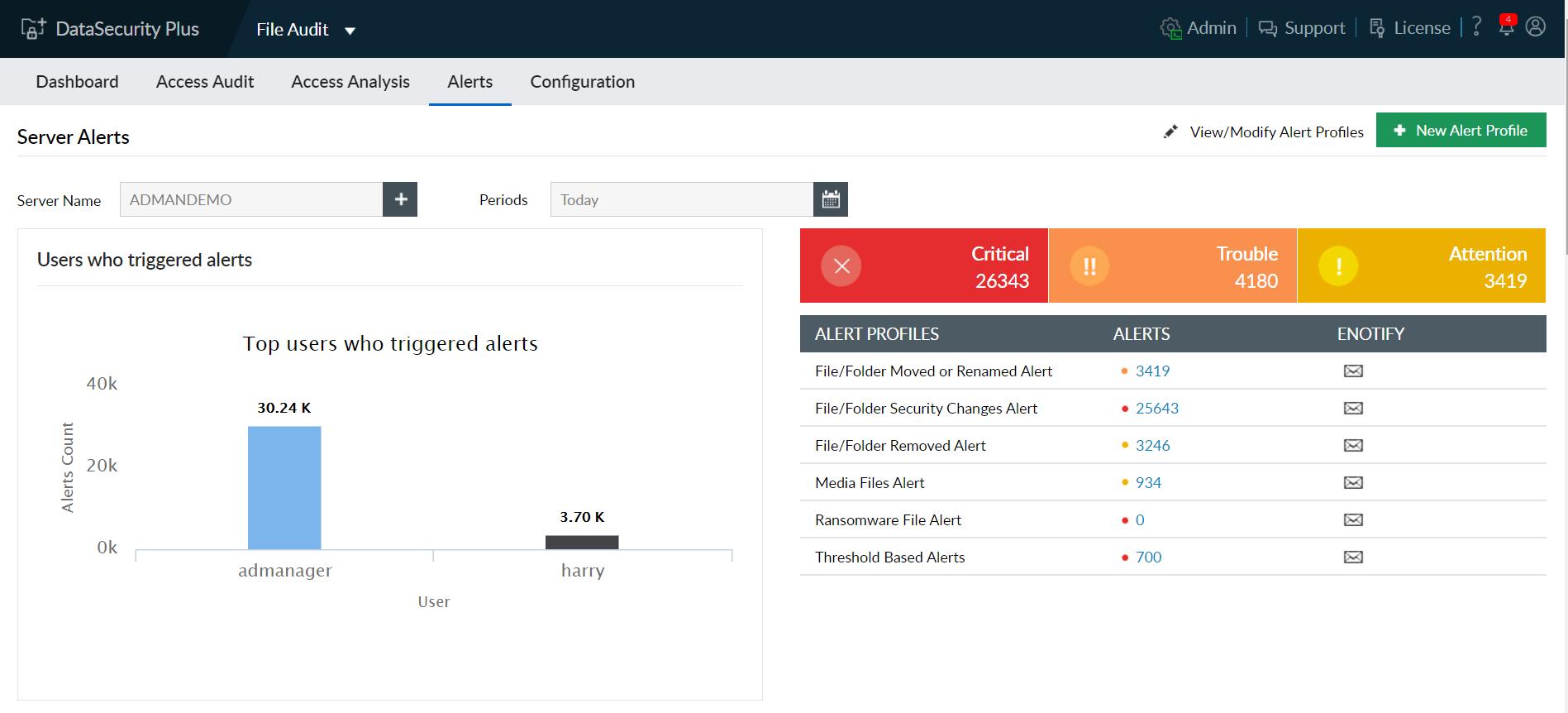1568x713 pixels.
Task: Click the Trouble double exclamation icon
Action: [1089, 266]
